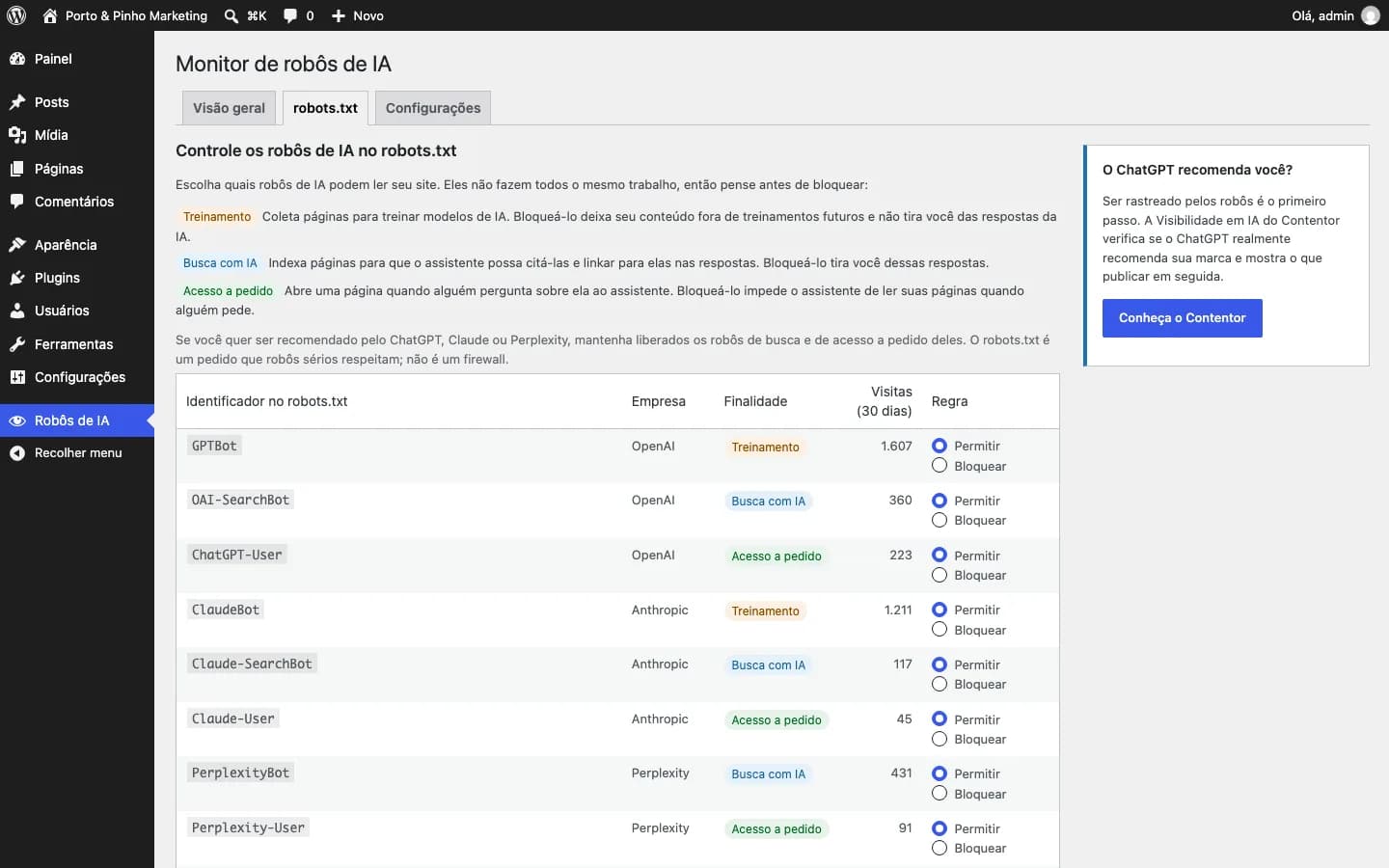Screen dimensions: 1389x868
Task: Click the Configurações sidebar icon
Action: coord(17,377)
